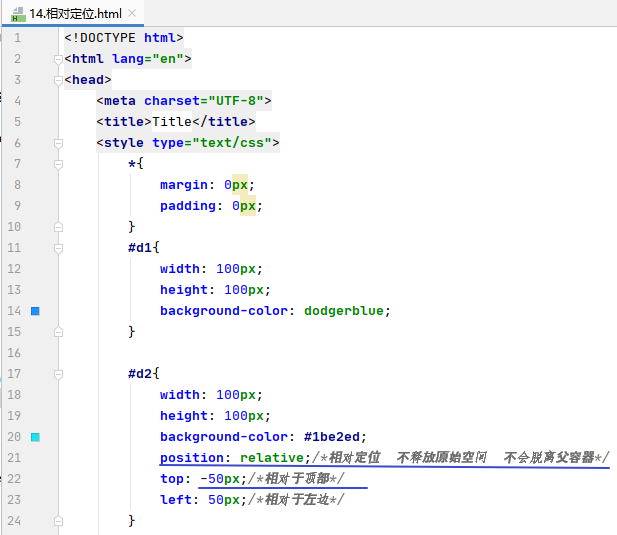Click the 相对于顶部 comment
The height and width of the screenshot is (535, 617).
click(x=297, y=479)
